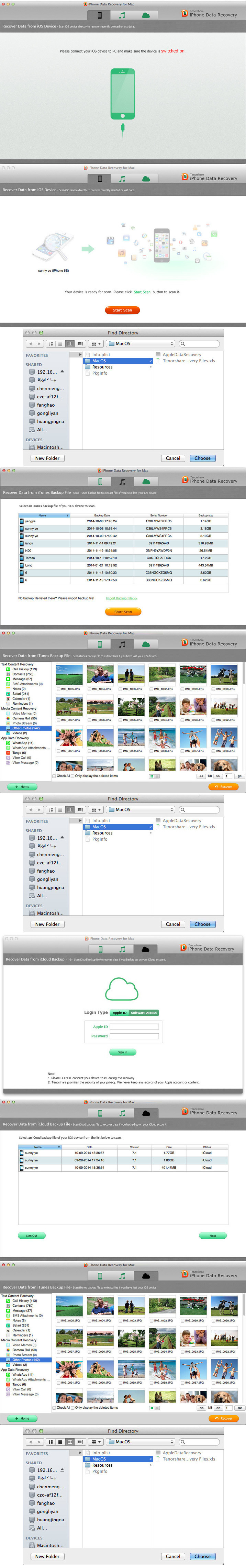
Task: Eject 192.16 share in topmost Find Directory
Action: tap(61, 371)
